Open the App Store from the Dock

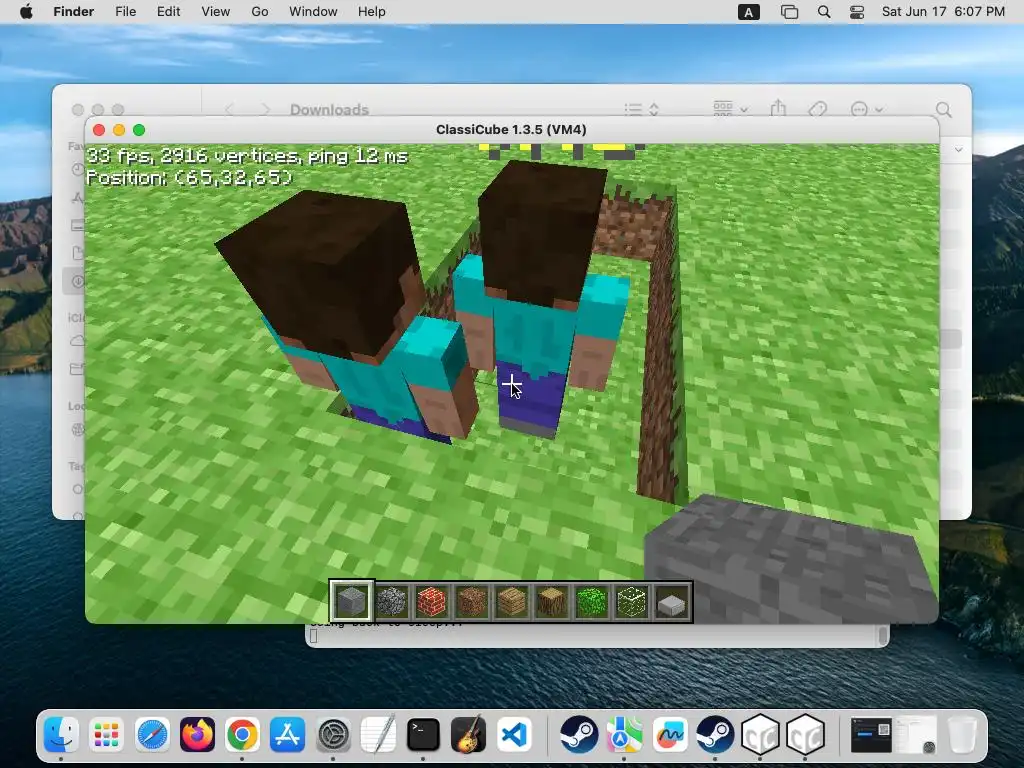point(287,735)
